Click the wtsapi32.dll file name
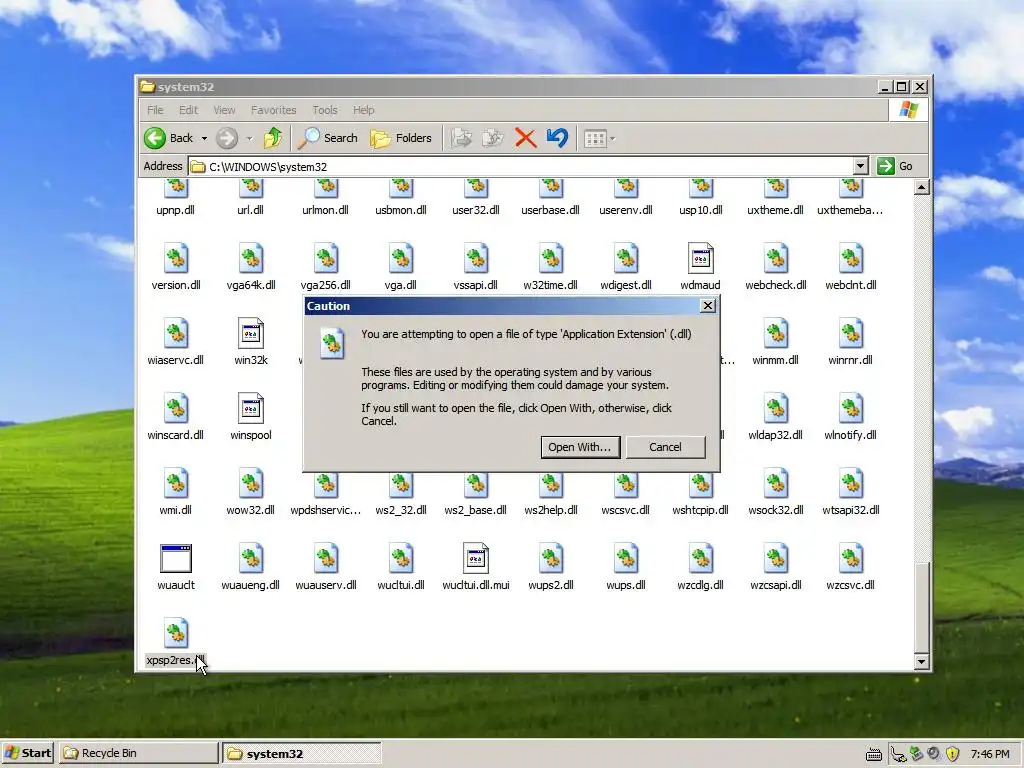This screenshot has width=1024, height=768. (x=850, y=510)
